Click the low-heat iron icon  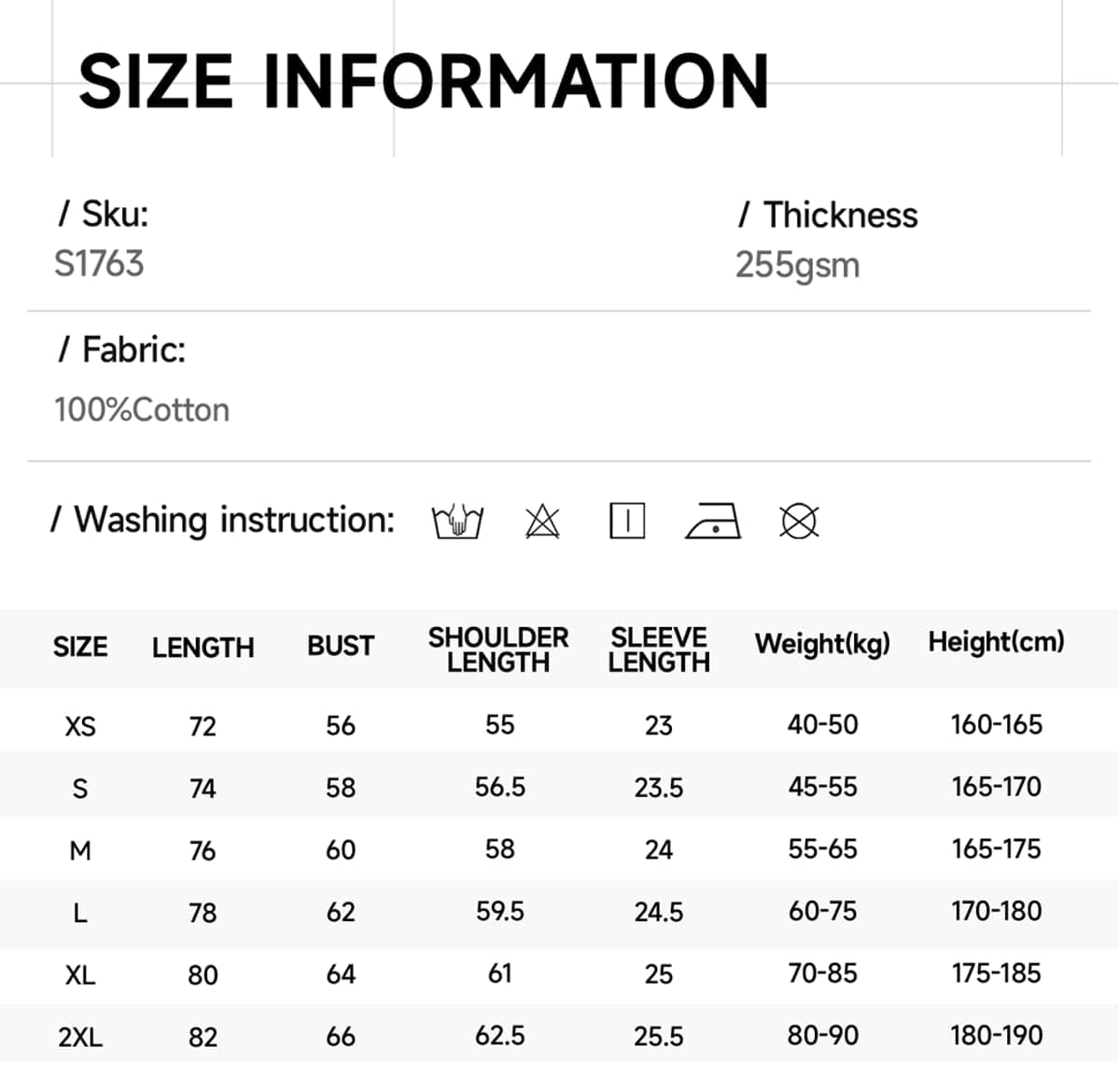click(x=713, y=521)
